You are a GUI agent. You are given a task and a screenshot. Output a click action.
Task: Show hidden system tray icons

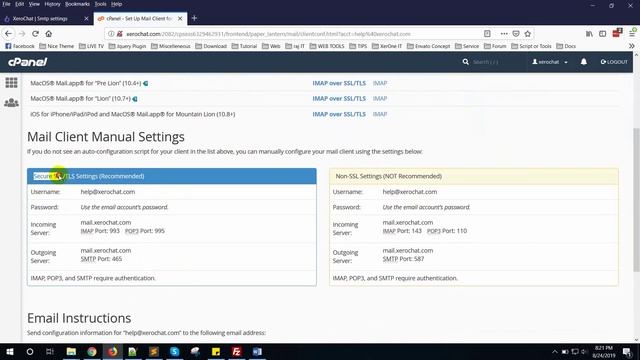pos(554,351)
